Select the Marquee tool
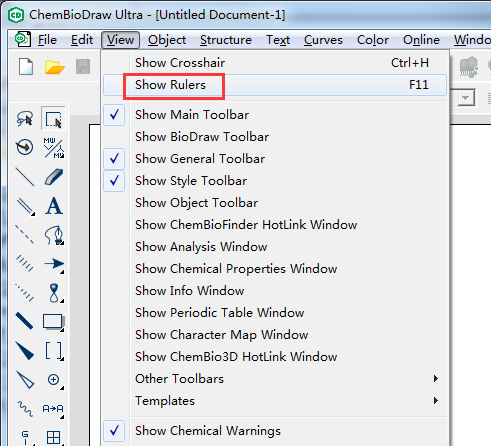Viewport: 491px width, 446px height. 53,118
